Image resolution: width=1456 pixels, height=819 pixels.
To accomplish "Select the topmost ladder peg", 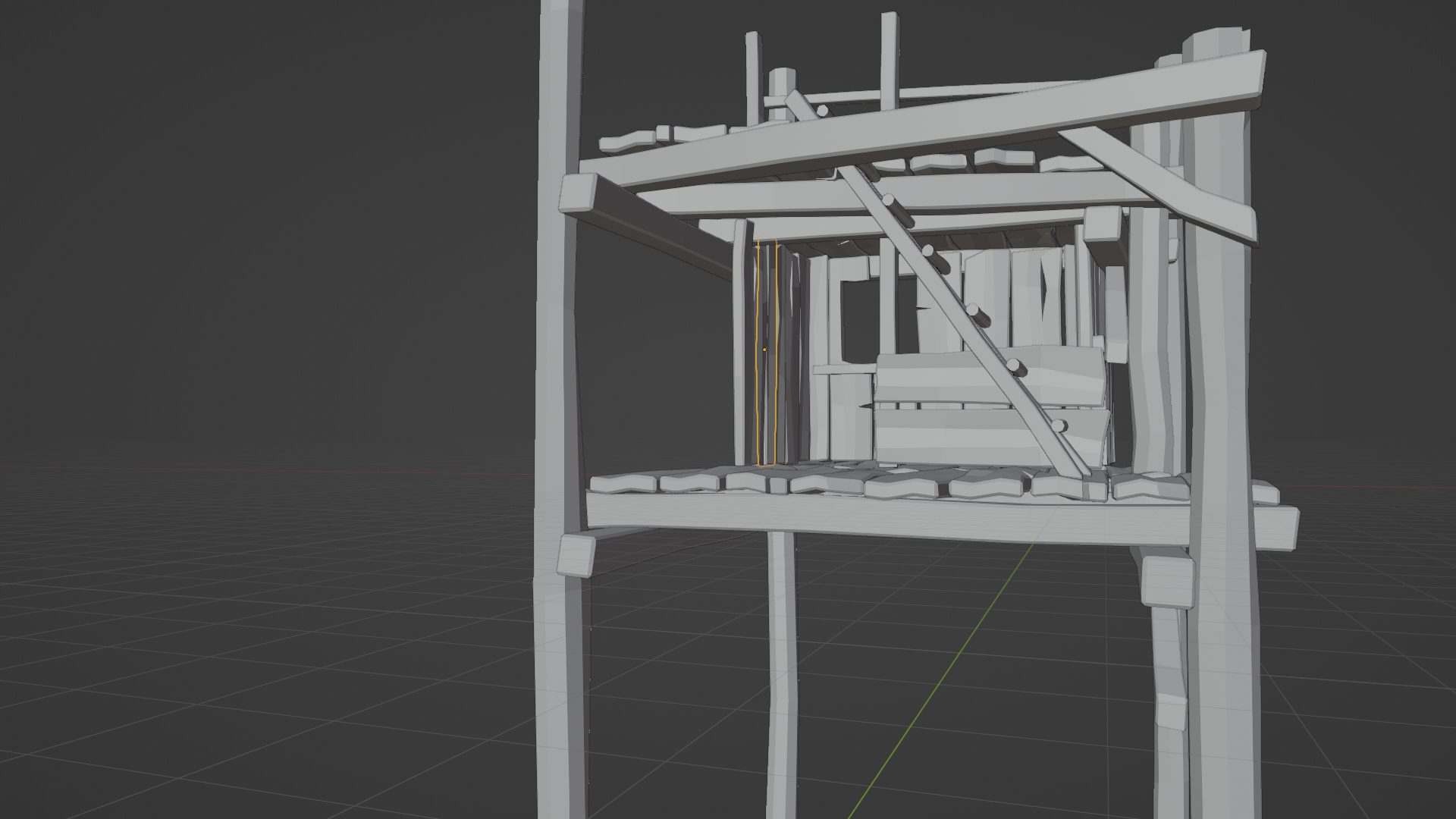I will (x=821, y=111).
